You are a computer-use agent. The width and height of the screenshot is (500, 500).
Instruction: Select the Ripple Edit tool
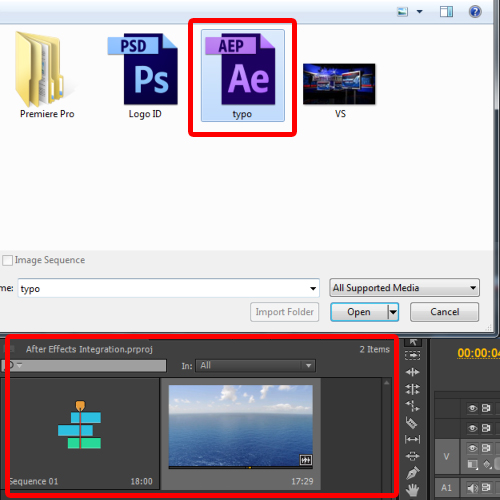coord(413,372)
